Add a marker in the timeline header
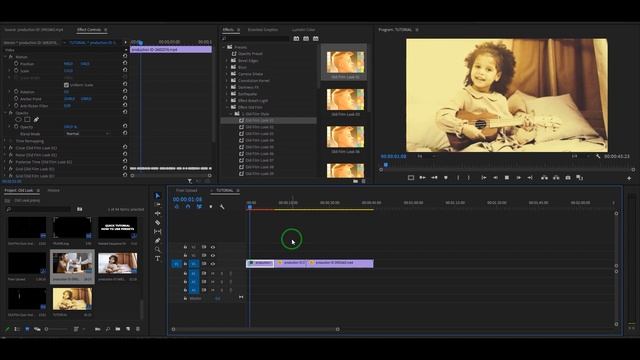Image resolution: width=640 pixels, height=360 pixels. pyautogui.click(x=211, y=207)
